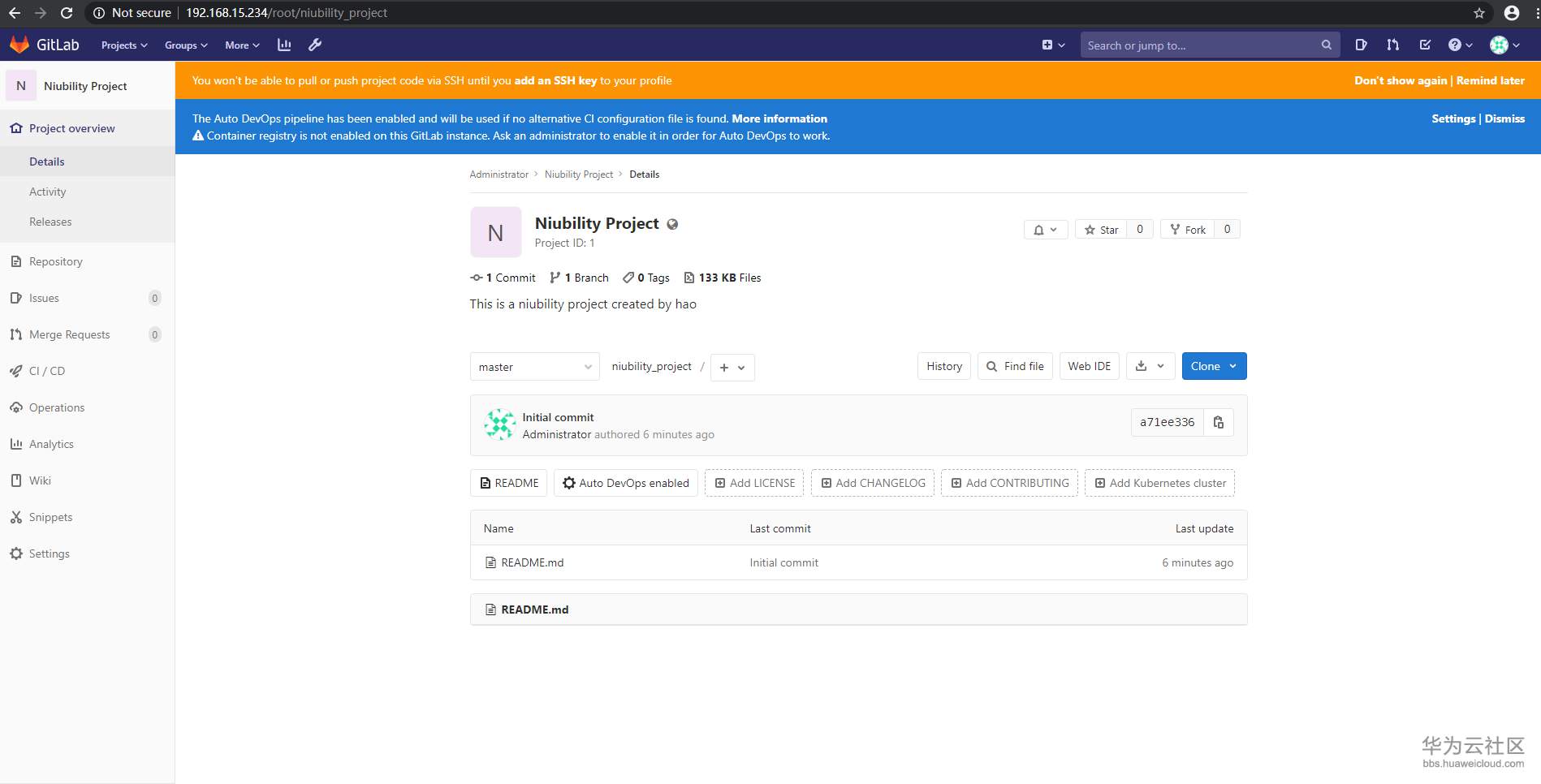1541x784 pixels.
Task: Open Wiki in the sidebar
Action: click(x=87, y=480)
